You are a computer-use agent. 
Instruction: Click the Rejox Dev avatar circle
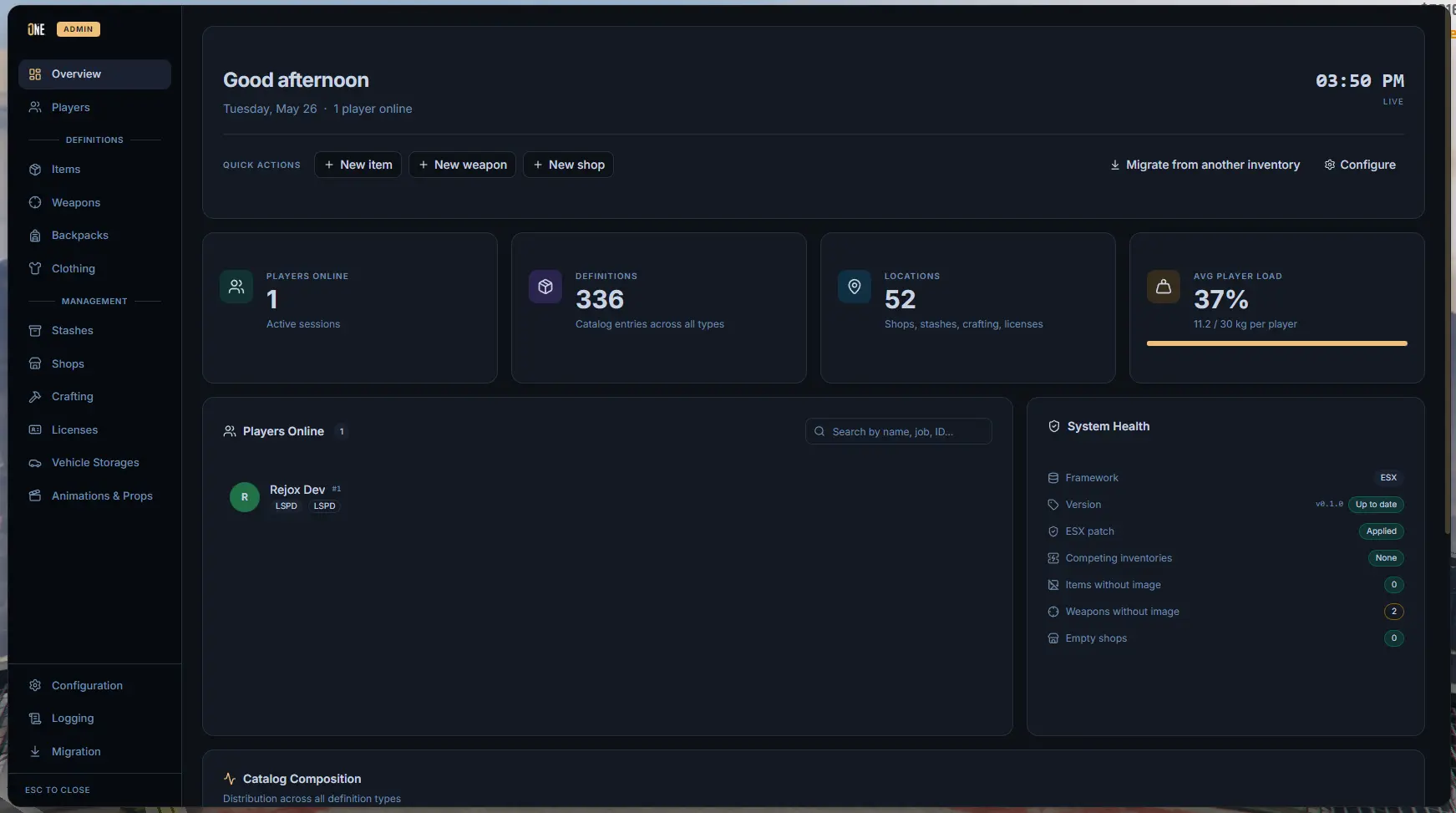point(245,497)
